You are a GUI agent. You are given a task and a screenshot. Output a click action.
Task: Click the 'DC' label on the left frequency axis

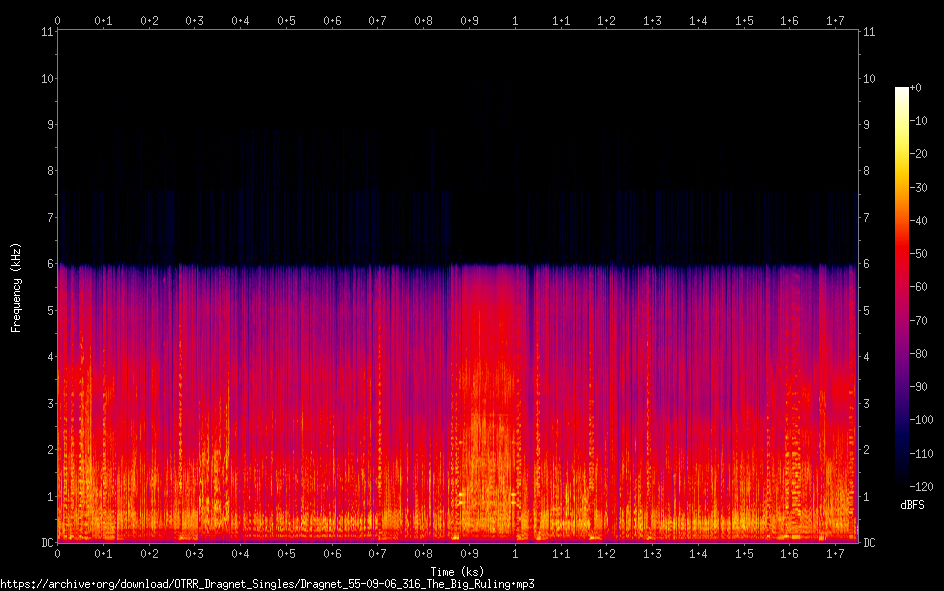(45, 543)
